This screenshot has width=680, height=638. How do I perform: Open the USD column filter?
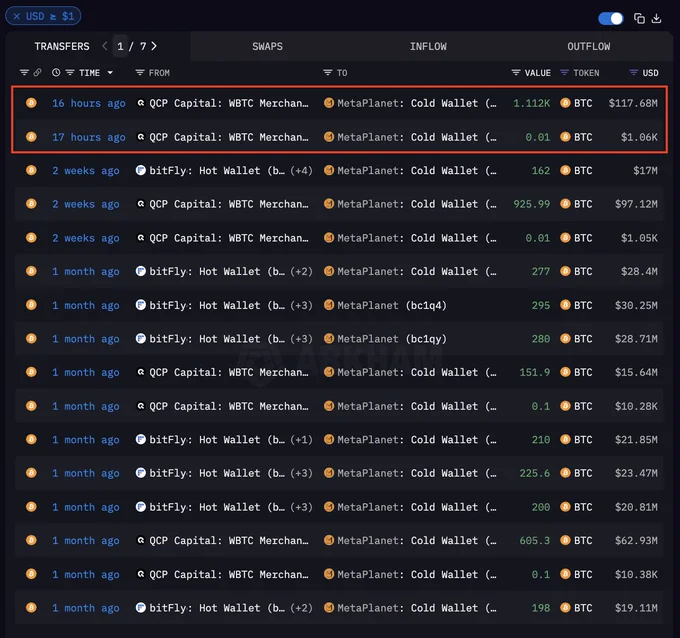tap(634, 72)
